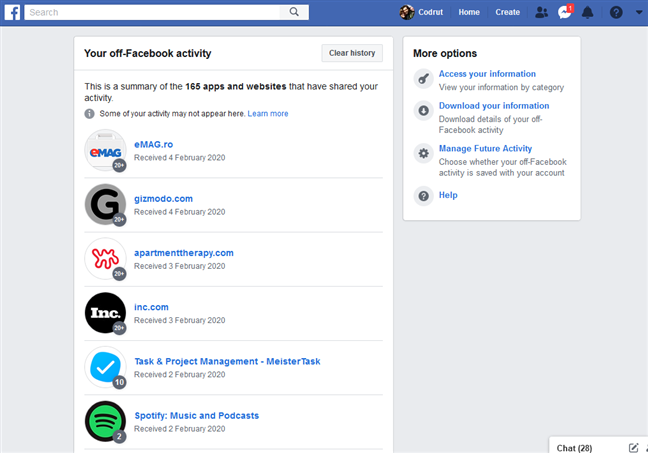Image resolution: width=648 pixels, height=453 pixels.
Task: Open apartmenttherapy.com activity link
Action: tap(183, 253)
